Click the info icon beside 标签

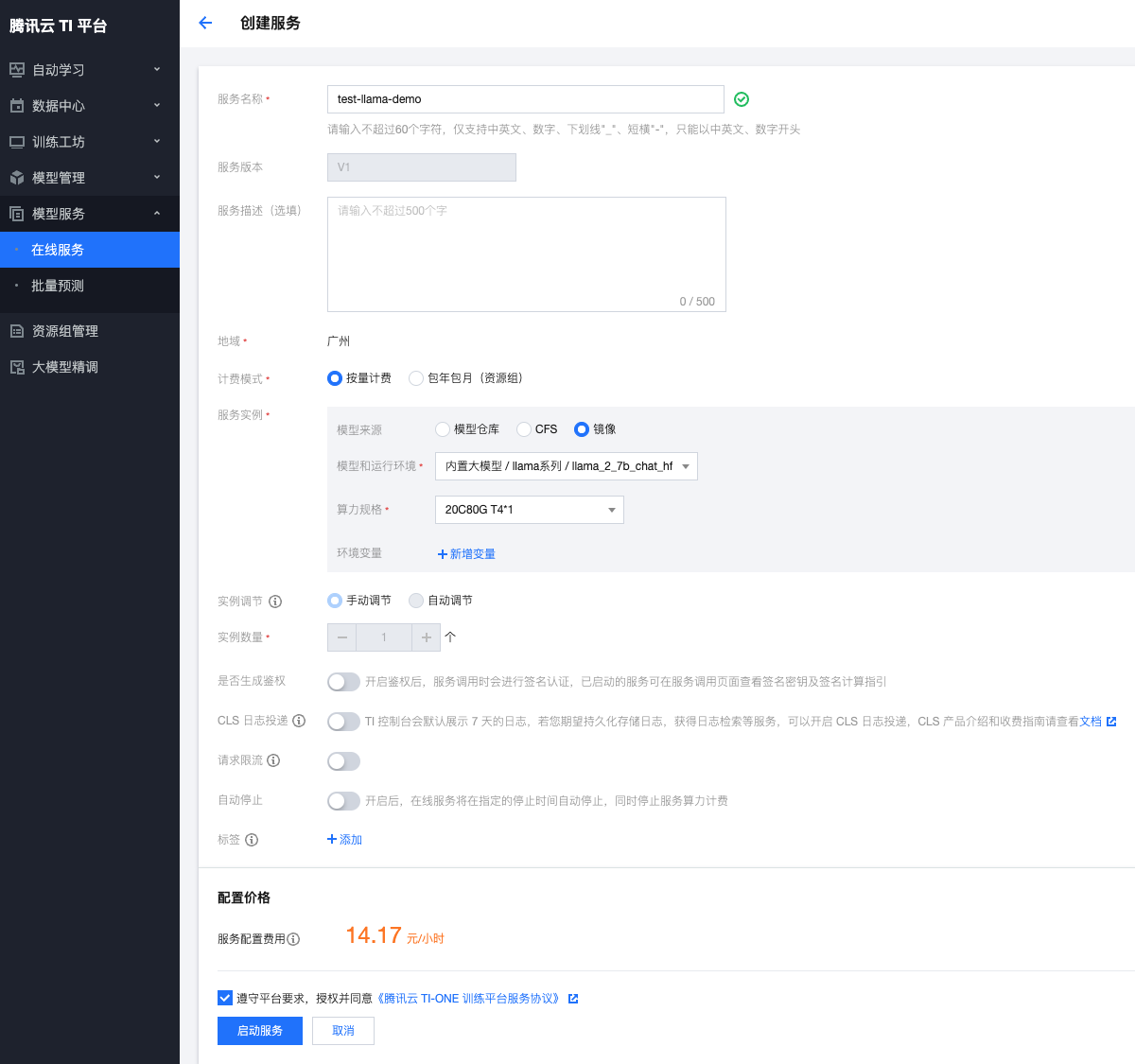252,840
